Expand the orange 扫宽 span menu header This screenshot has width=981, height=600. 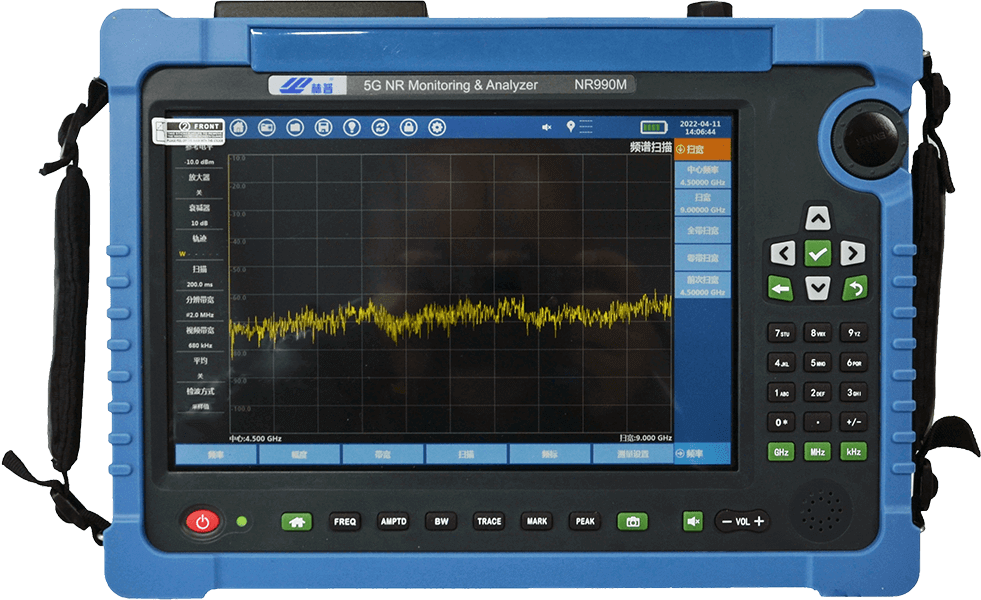[703, 149]
